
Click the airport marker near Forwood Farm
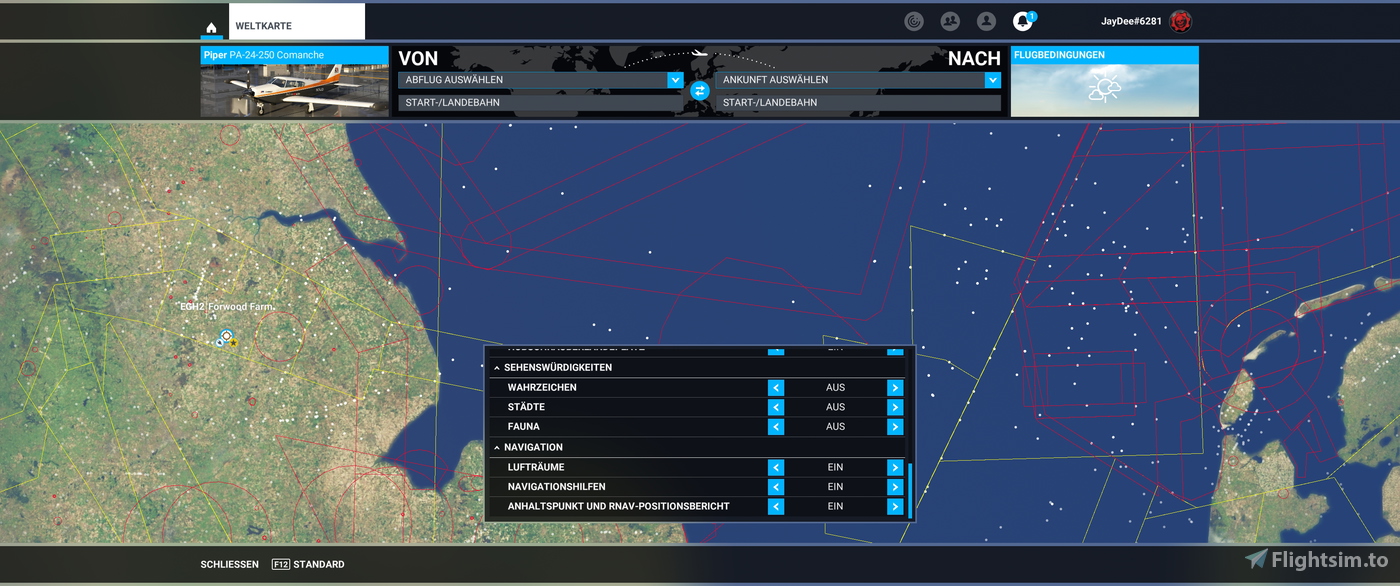[x=226, y=337]
